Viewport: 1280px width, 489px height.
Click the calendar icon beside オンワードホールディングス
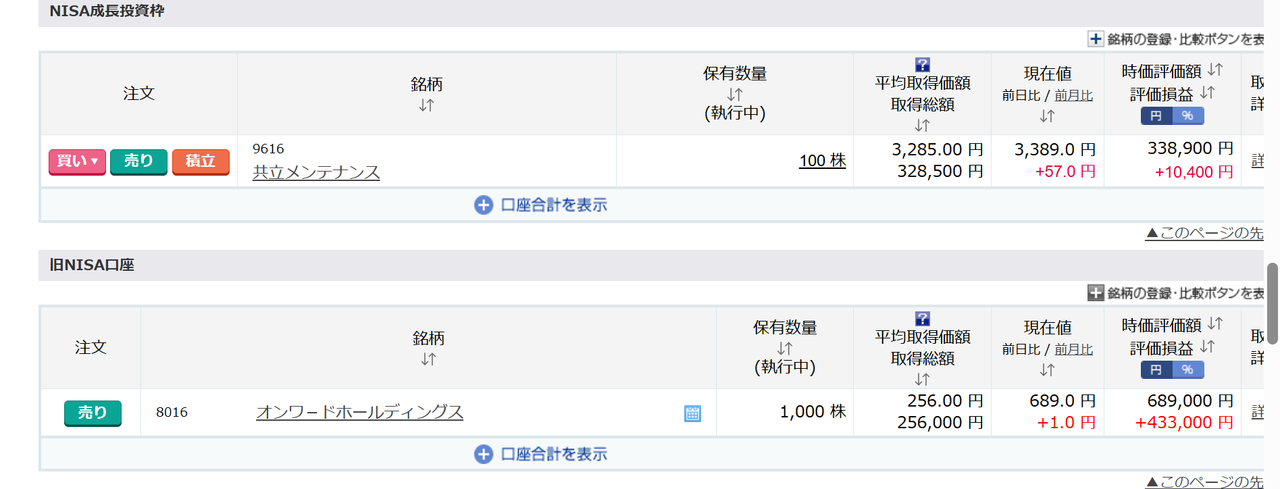692,413
